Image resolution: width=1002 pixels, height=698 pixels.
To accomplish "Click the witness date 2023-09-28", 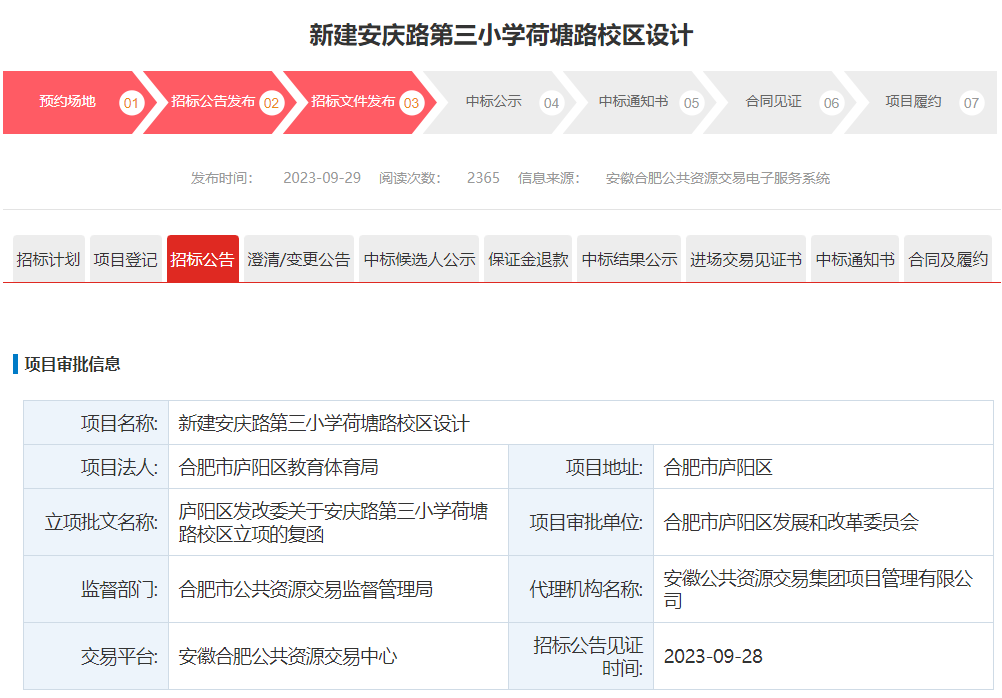I will pyautogui.click(x=713, y=656).
